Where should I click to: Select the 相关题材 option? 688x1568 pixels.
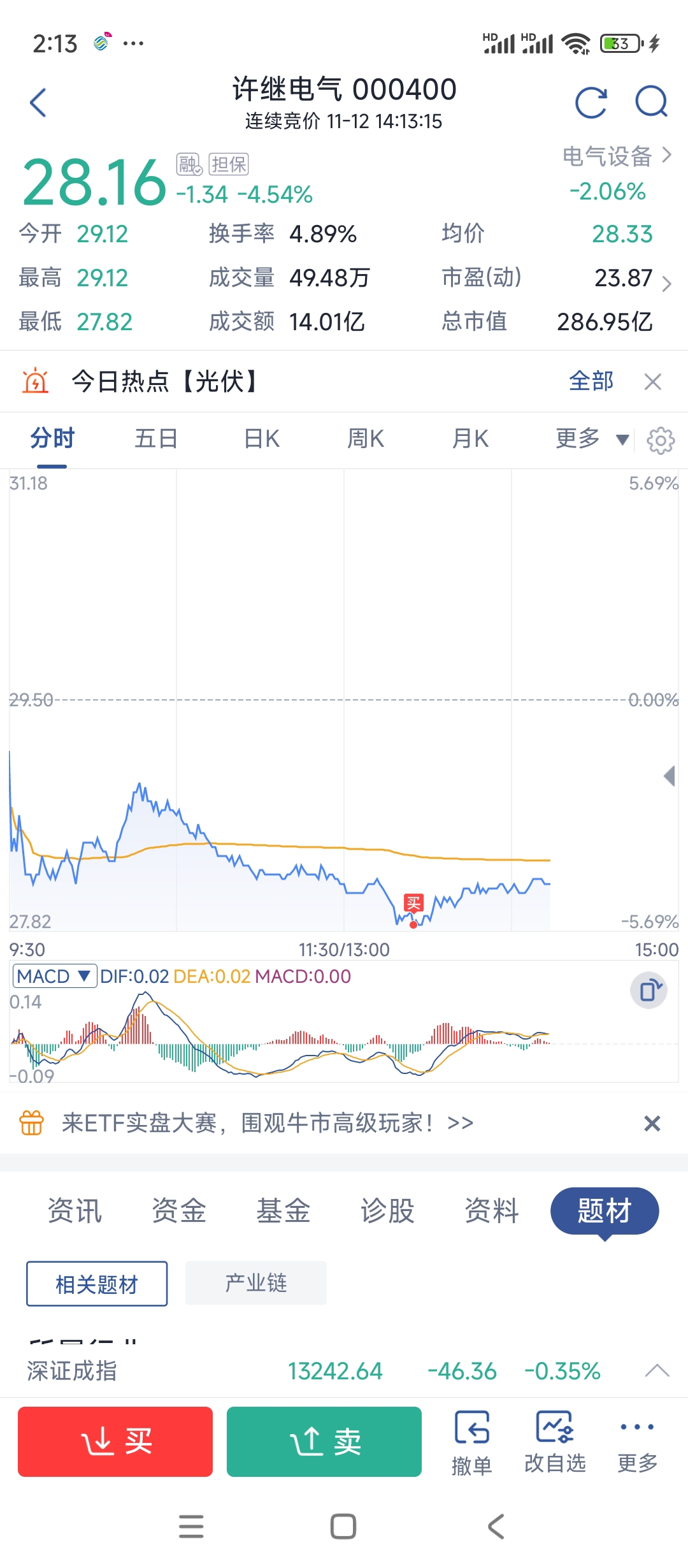point(97,1284)
